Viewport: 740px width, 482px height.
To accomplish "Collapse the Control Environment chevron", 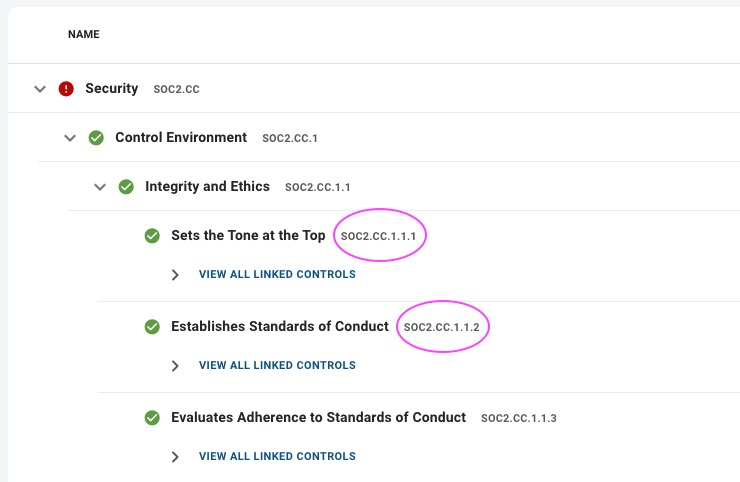I will coord(70,138).
